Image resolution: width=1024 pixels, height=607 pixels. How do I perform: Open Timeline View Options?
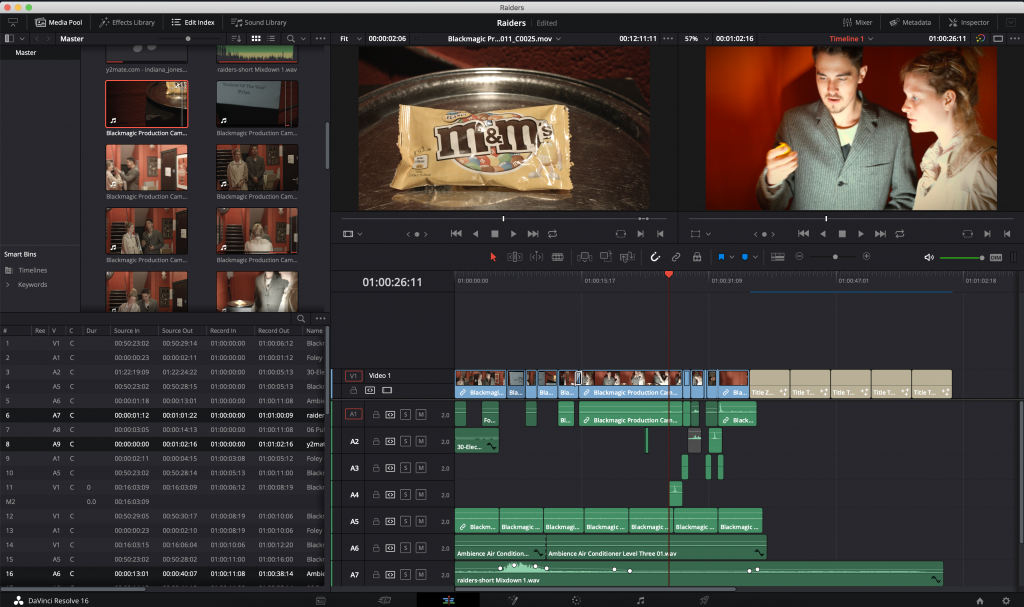[x=778, y=257]
